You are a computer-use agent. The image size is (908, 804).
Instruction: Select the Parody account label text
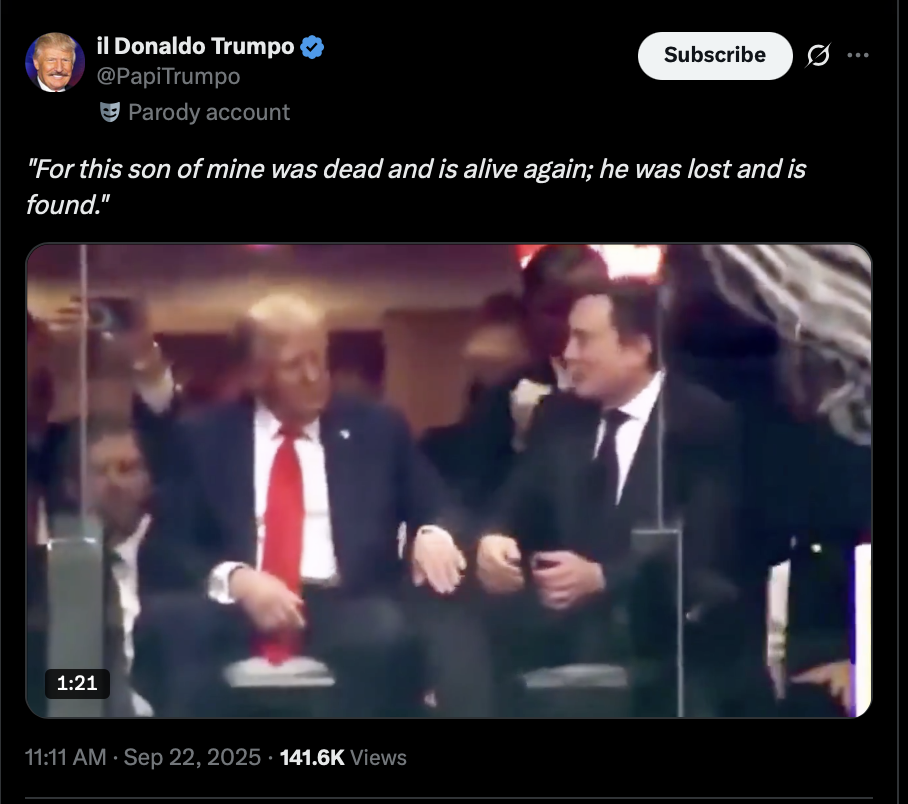click(209, 112)
